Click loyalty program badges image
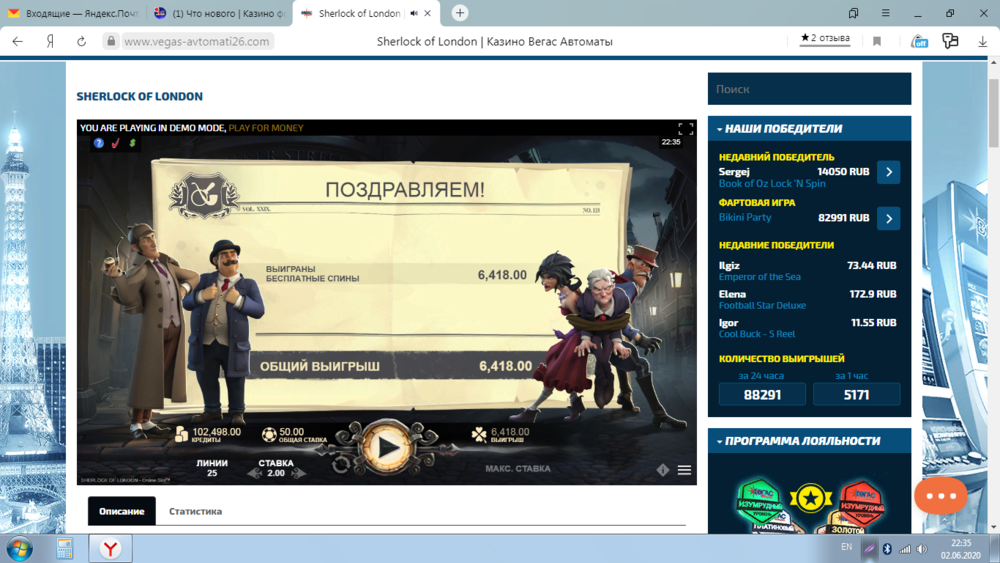The width and height of the screenshot is (1000, 563). pyautogui.click(x=810, y=504)
